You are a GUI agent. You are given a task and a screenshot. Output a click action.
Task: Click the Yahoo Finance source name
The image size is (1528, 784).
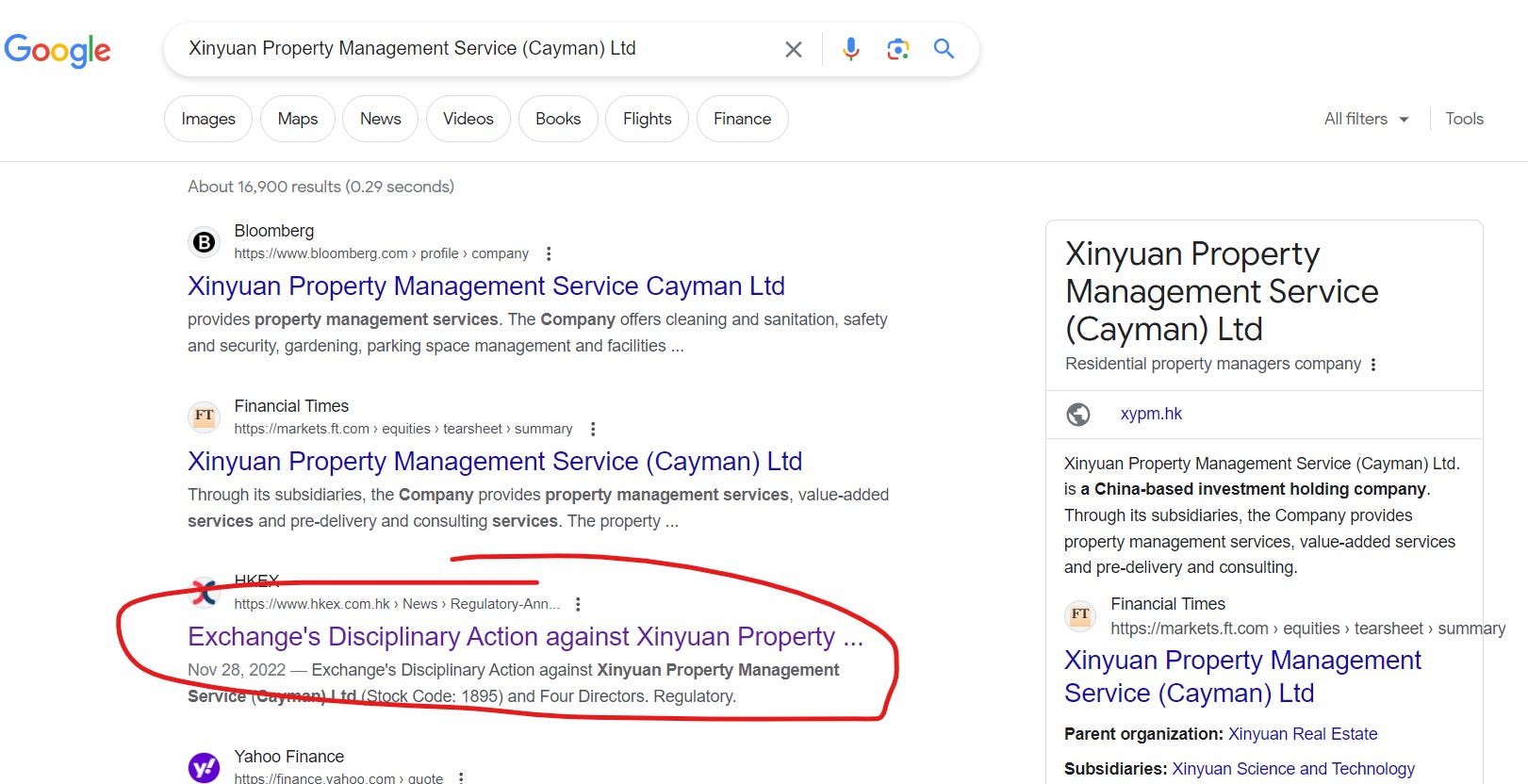coord(288,757)
